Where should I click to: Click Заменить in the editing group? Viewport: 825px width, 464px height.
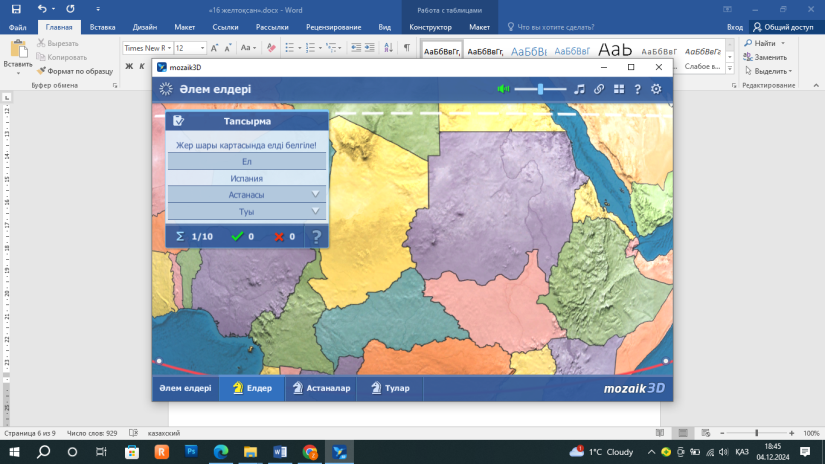[x=765, y=57]
